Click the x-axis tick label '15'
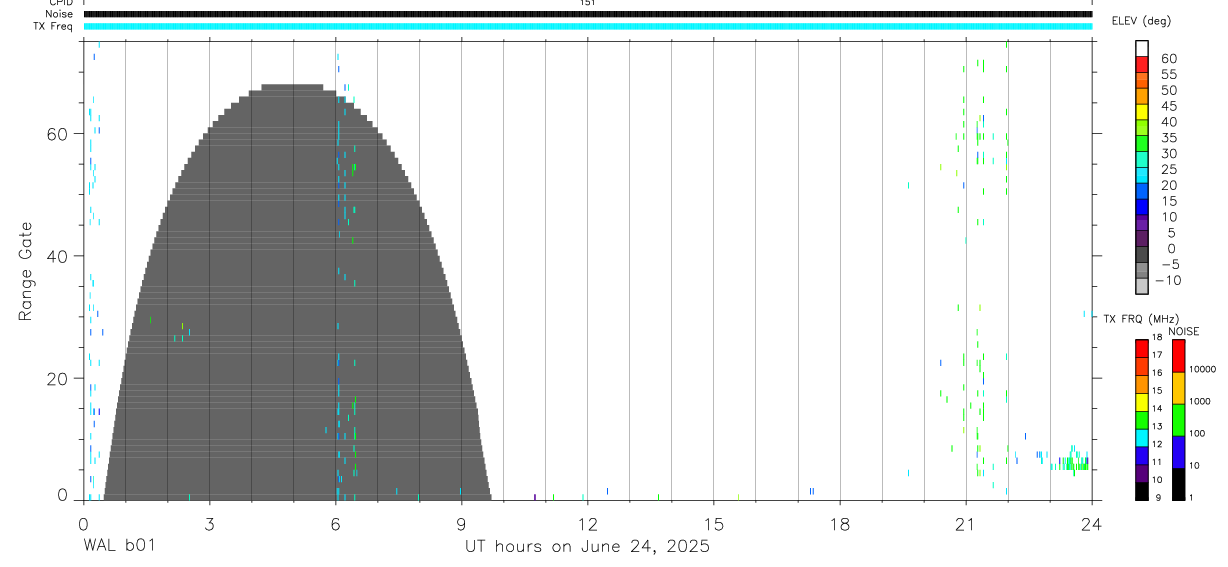 pos(713,523)
